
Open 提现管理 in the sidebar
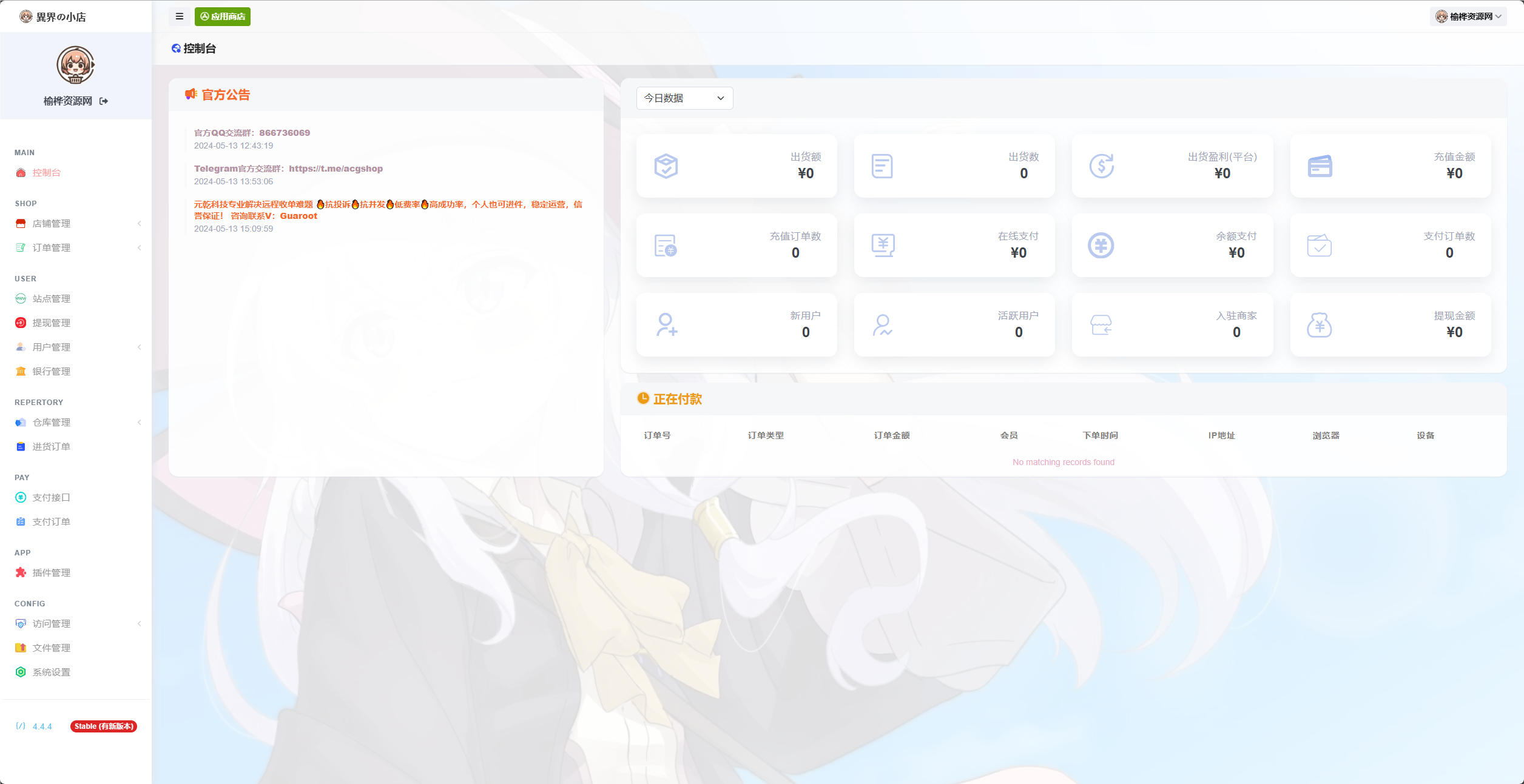point(76,323)
